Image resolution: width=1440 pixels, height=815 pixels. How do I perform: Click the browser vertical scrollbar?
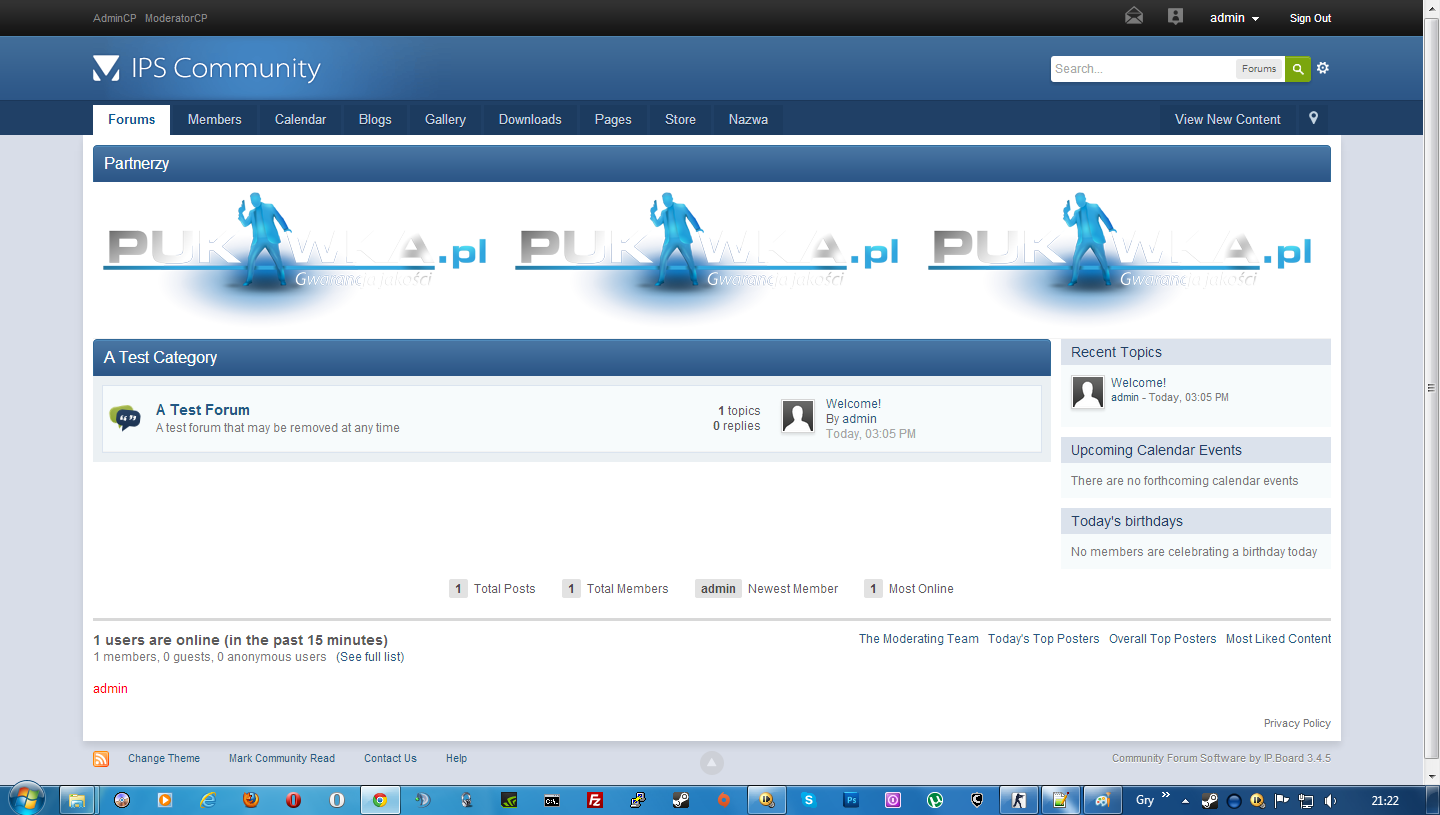pos(1431,387)
